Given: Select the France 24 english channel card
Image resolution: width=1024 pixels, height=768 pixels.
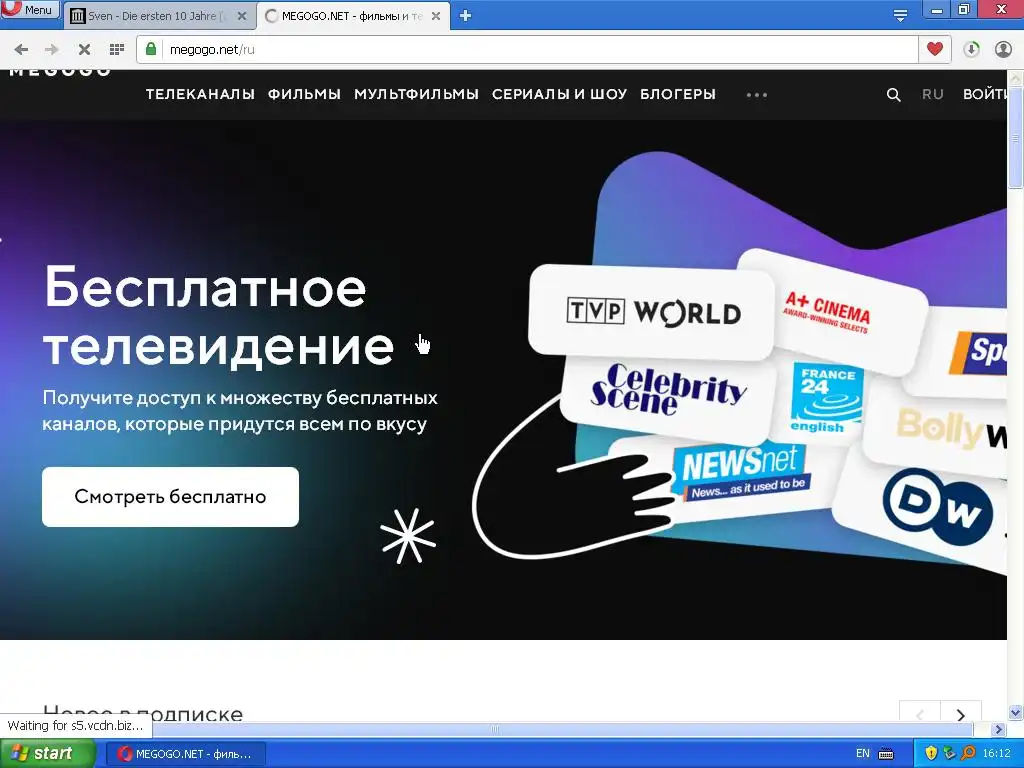Looking at the screenshot, I should (824, 398).
